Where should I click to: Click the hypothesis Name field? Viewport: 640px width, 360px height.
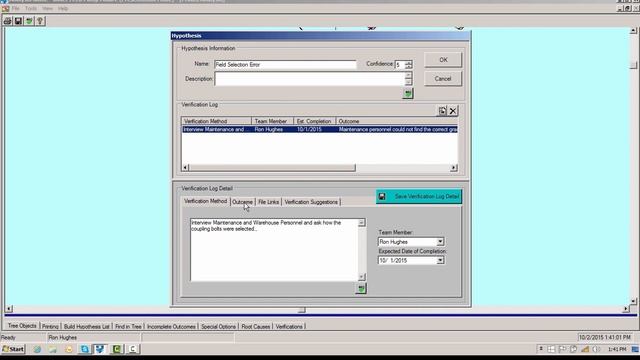(x=285, y=64)
